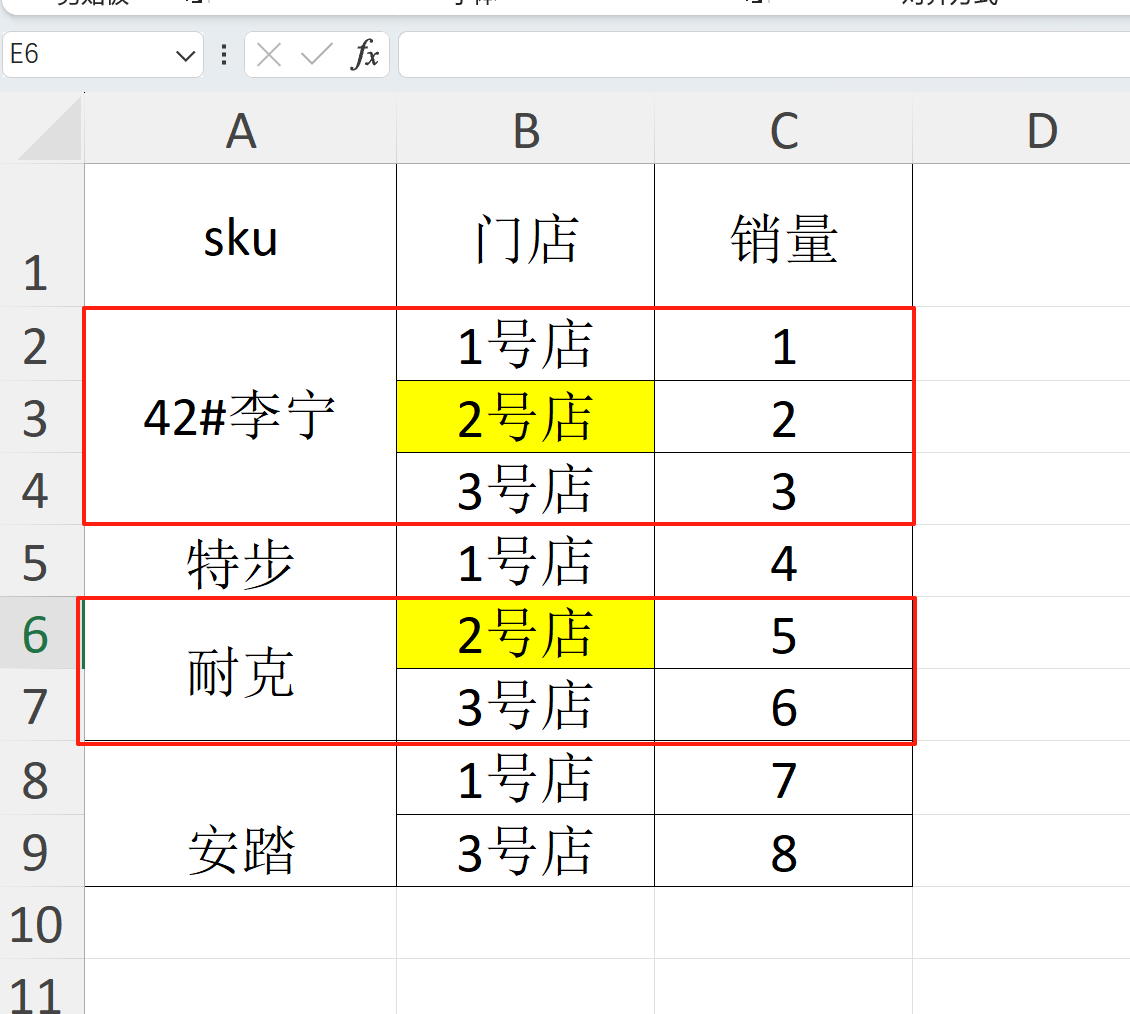
Task: Select column B header
Action: click(525, 131)
